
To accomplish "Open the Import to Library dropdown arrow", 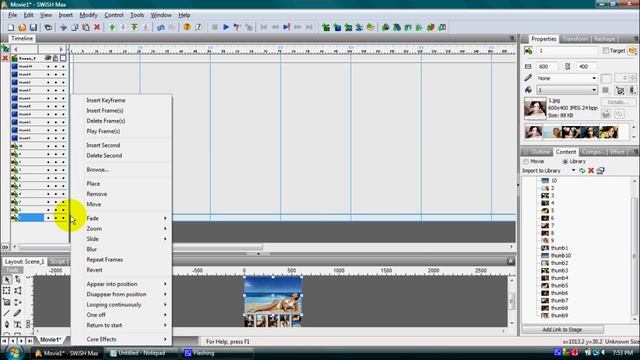I will [573, 171].
